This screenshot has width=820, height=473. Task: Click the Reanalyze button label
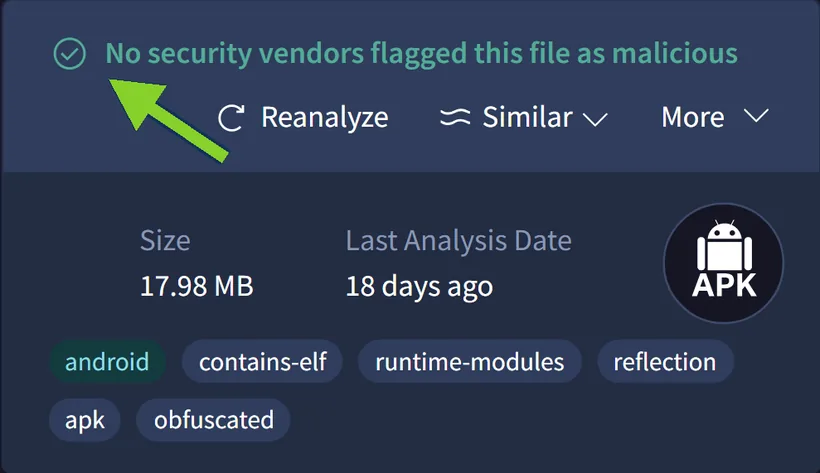pos(325,117)
